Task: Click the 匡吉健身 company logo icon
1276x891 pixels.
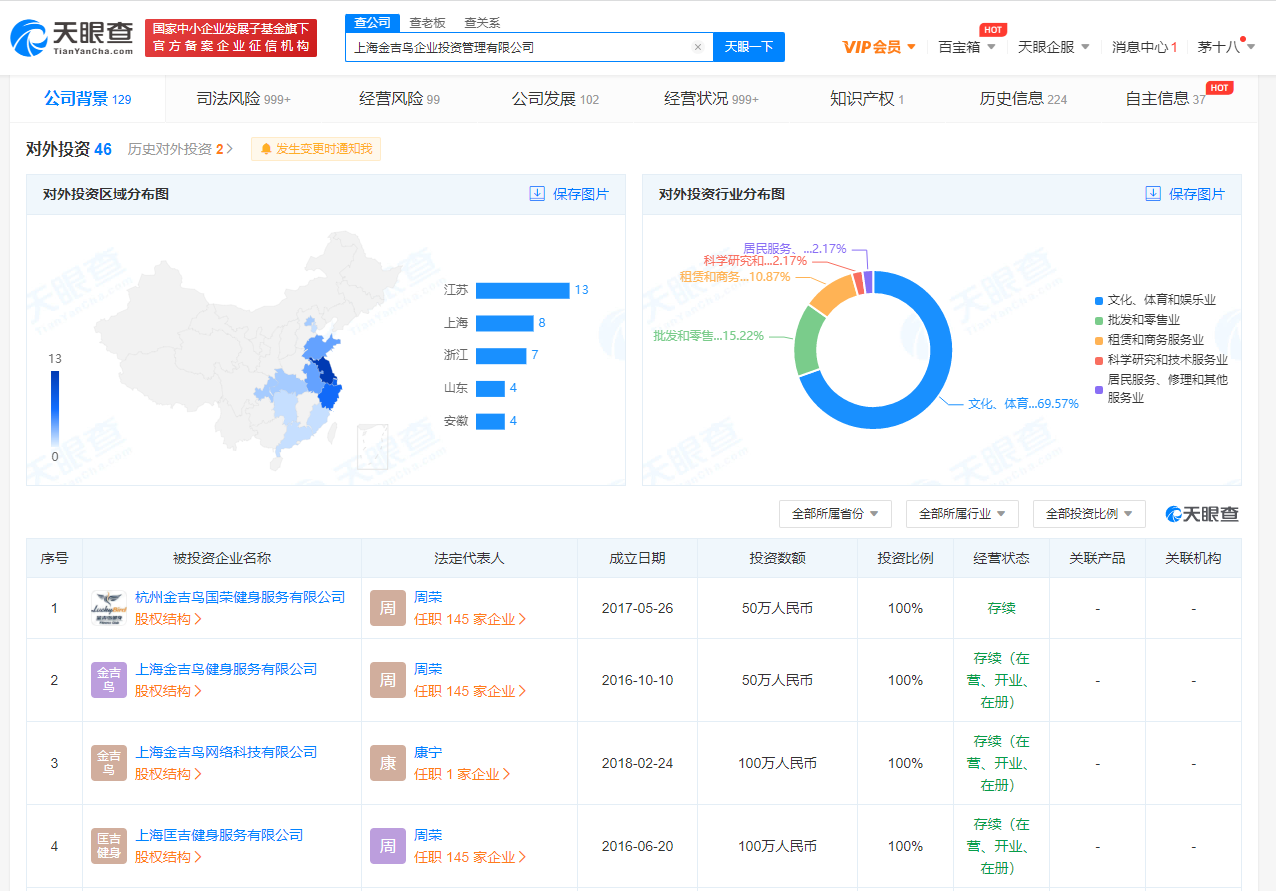Action: tap(108, 846)
